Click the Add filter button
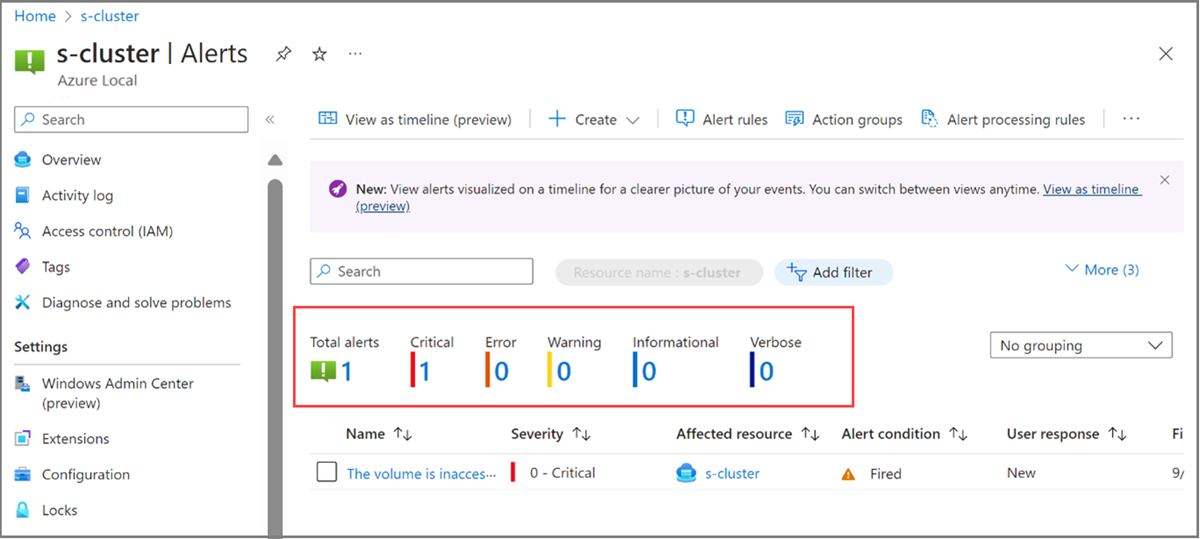 pos(832,272)
